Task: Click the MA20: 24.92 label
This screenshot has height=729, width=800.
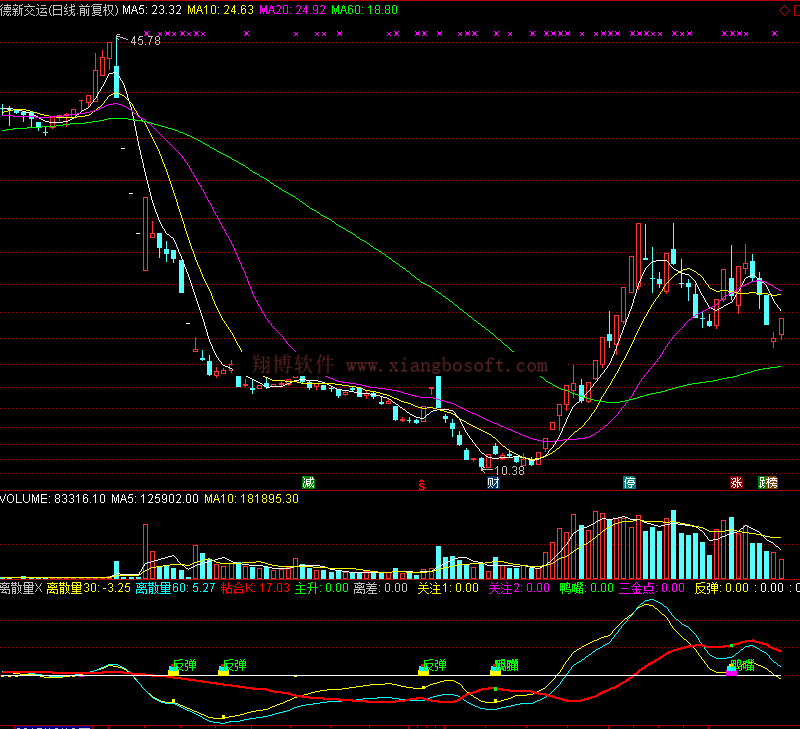Action: [x=292, y=10]
